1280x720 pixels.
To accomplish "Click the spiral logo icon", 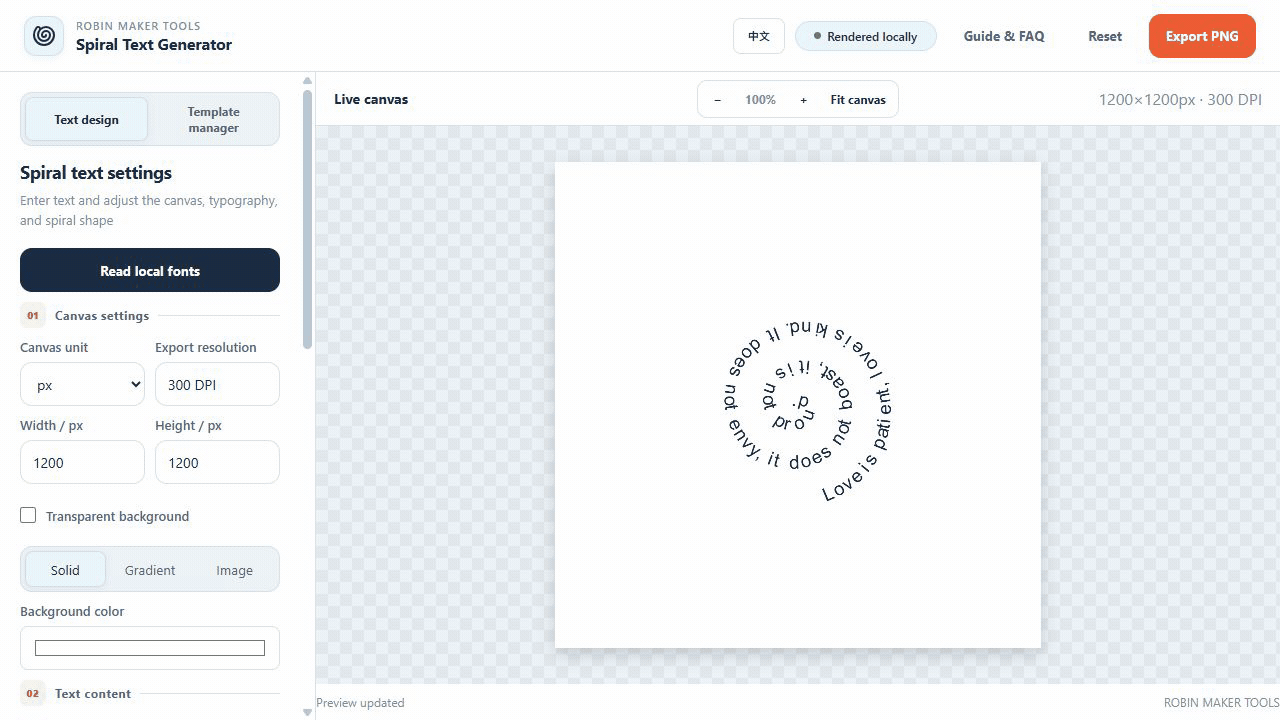I will (x=44, y=36).
